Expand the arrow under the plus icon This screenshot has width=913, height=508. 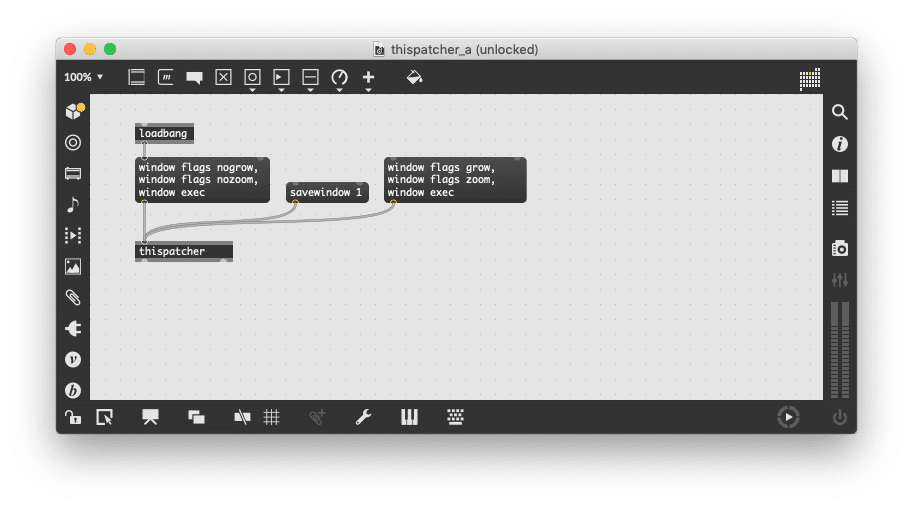click(368, 90)
